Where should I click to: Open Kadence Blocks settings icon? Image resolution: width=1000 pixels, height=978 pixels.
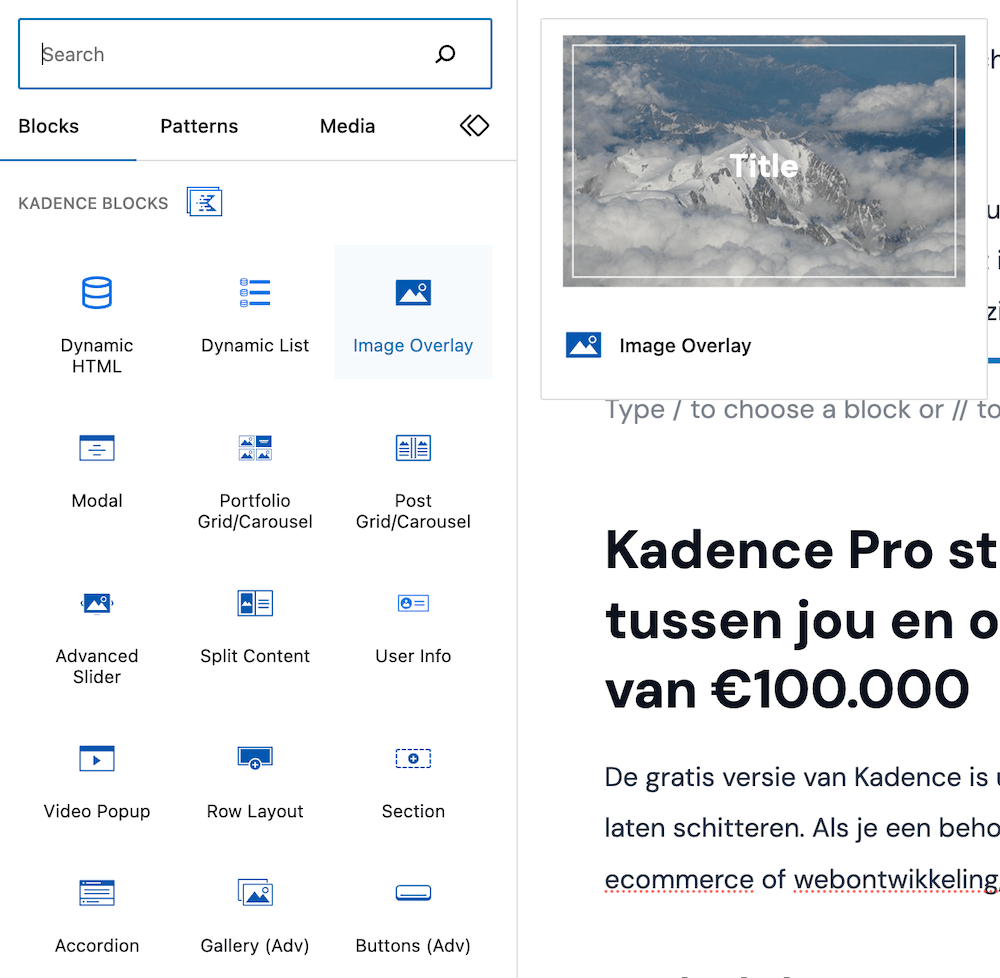(x=203, y=201)
